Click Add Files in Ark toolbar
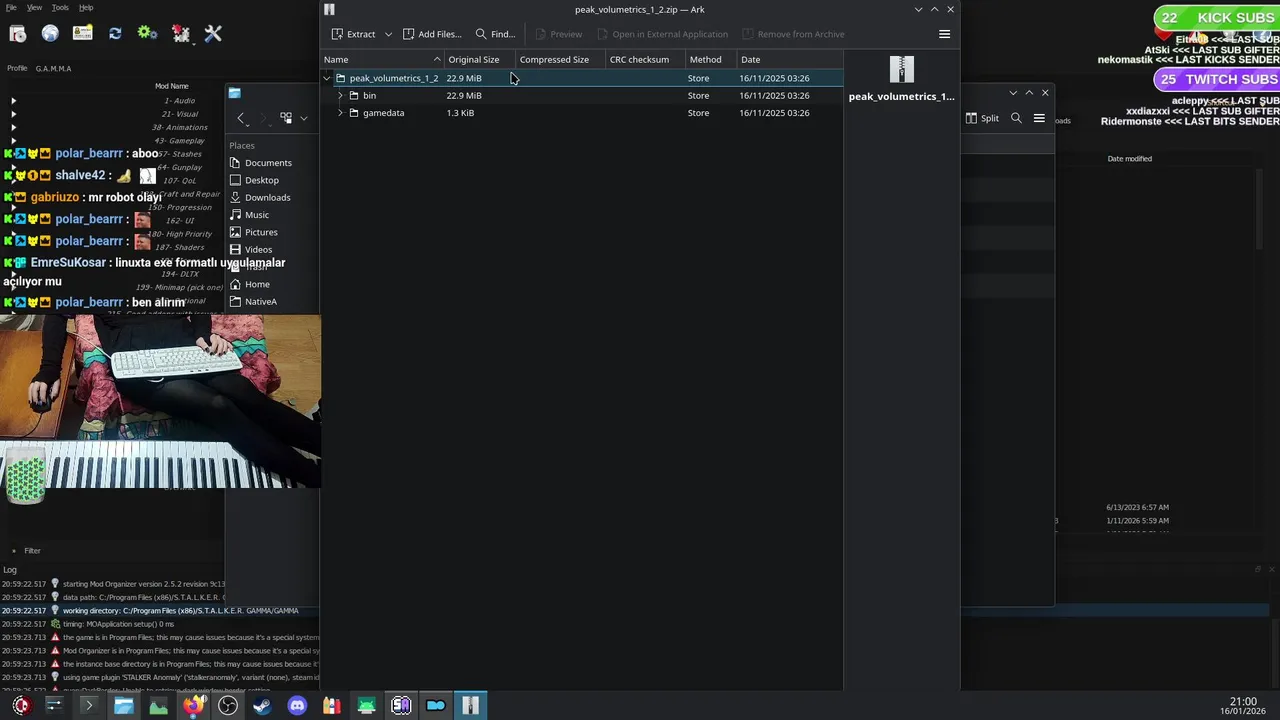Screen dimensions: 1280x720 coord(432,34)
